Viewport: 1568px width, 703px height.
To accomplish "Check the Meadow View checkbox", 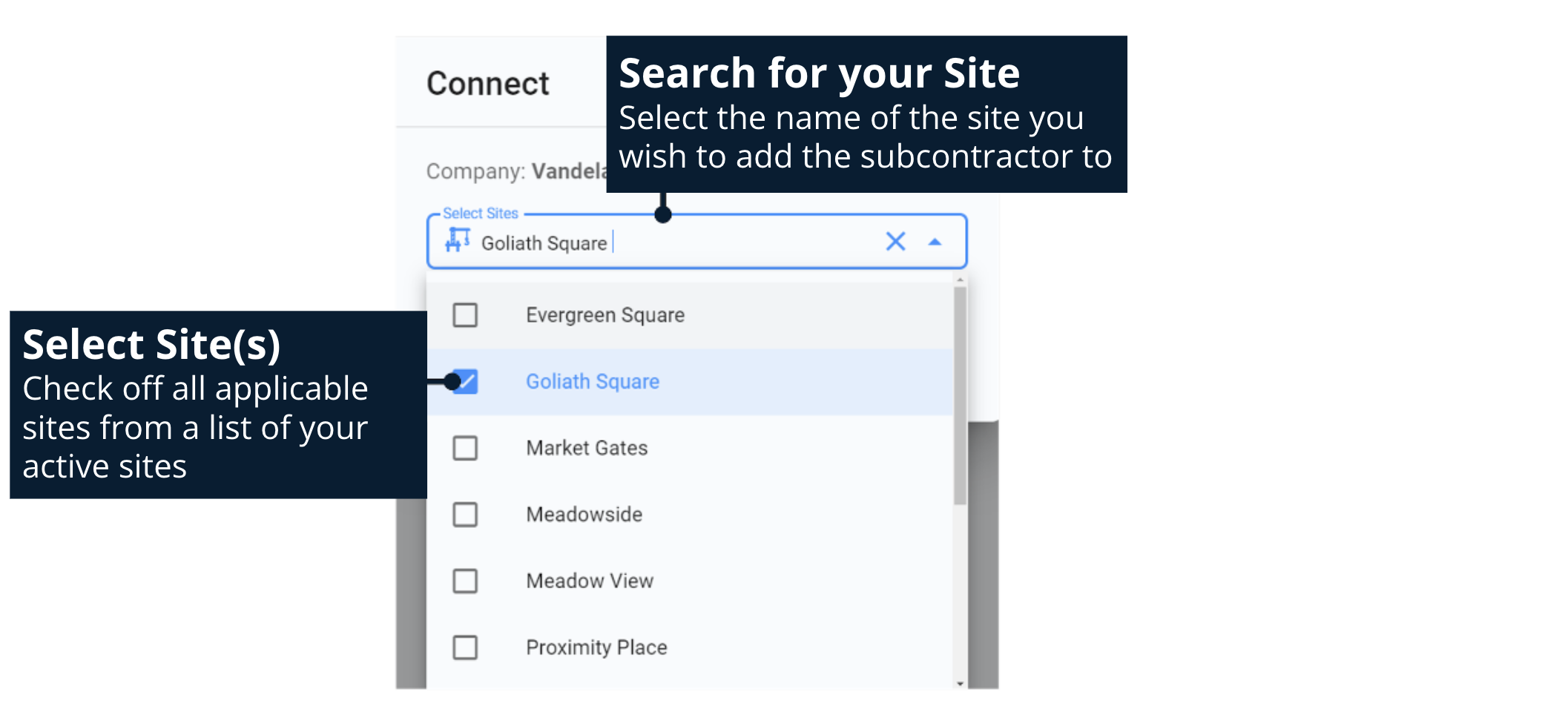I will click(465, 581).
